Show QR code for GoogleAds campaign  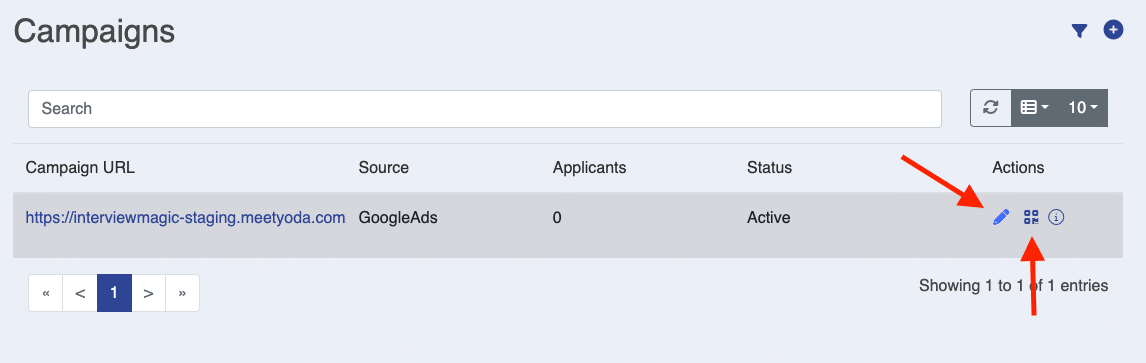click(x=1031, y=217)
